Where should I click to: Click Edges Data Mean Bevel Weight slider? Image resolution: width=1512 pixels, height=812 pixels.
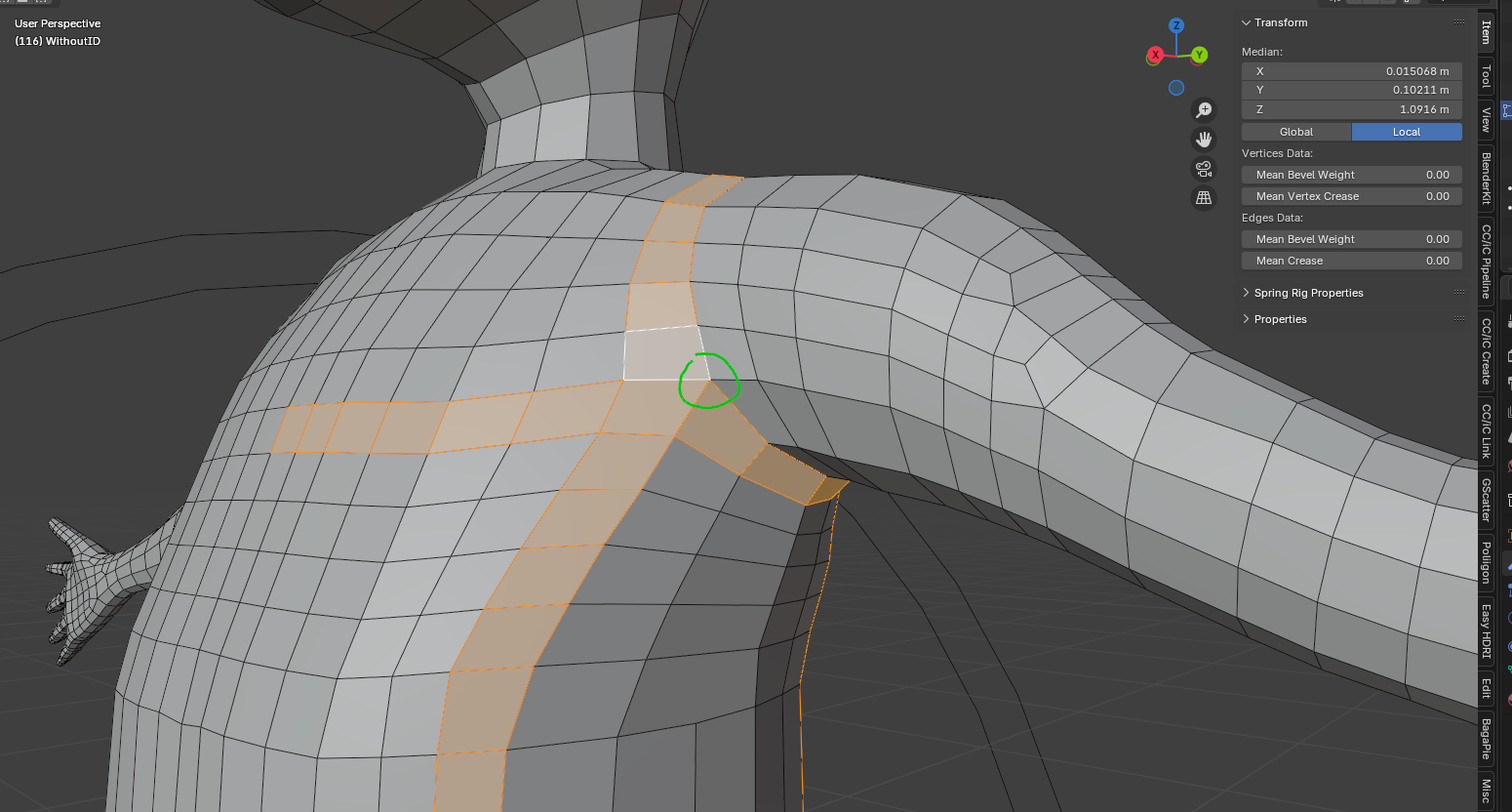tap(1352, 239)
